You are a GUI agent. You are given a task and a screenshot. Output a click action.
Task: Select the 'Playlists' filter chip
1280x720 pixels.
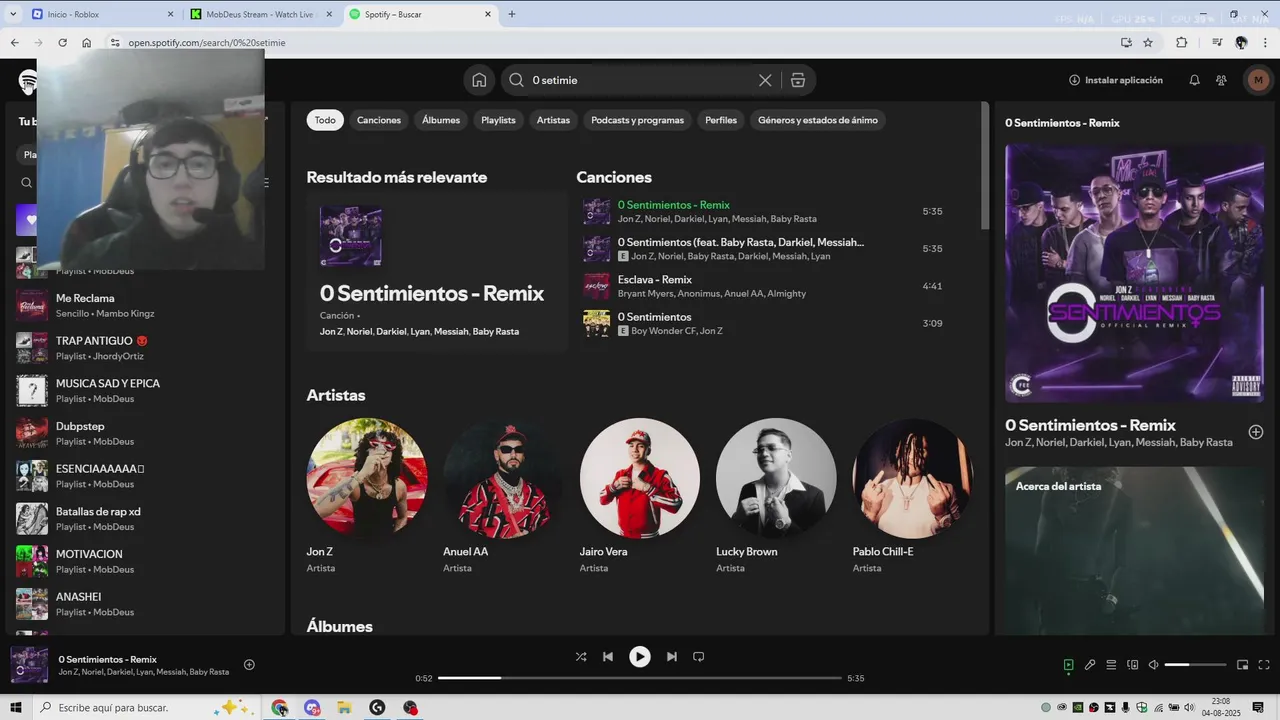tap(498, 120)
